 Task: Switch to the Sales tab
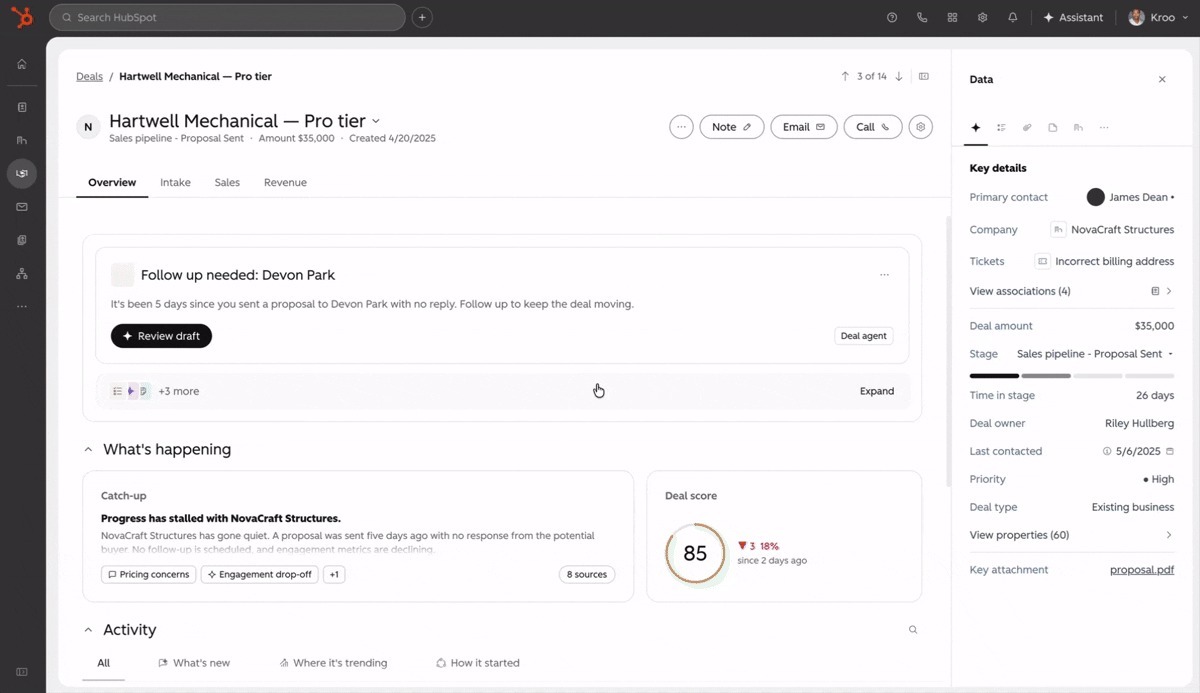tap(227, 183)
